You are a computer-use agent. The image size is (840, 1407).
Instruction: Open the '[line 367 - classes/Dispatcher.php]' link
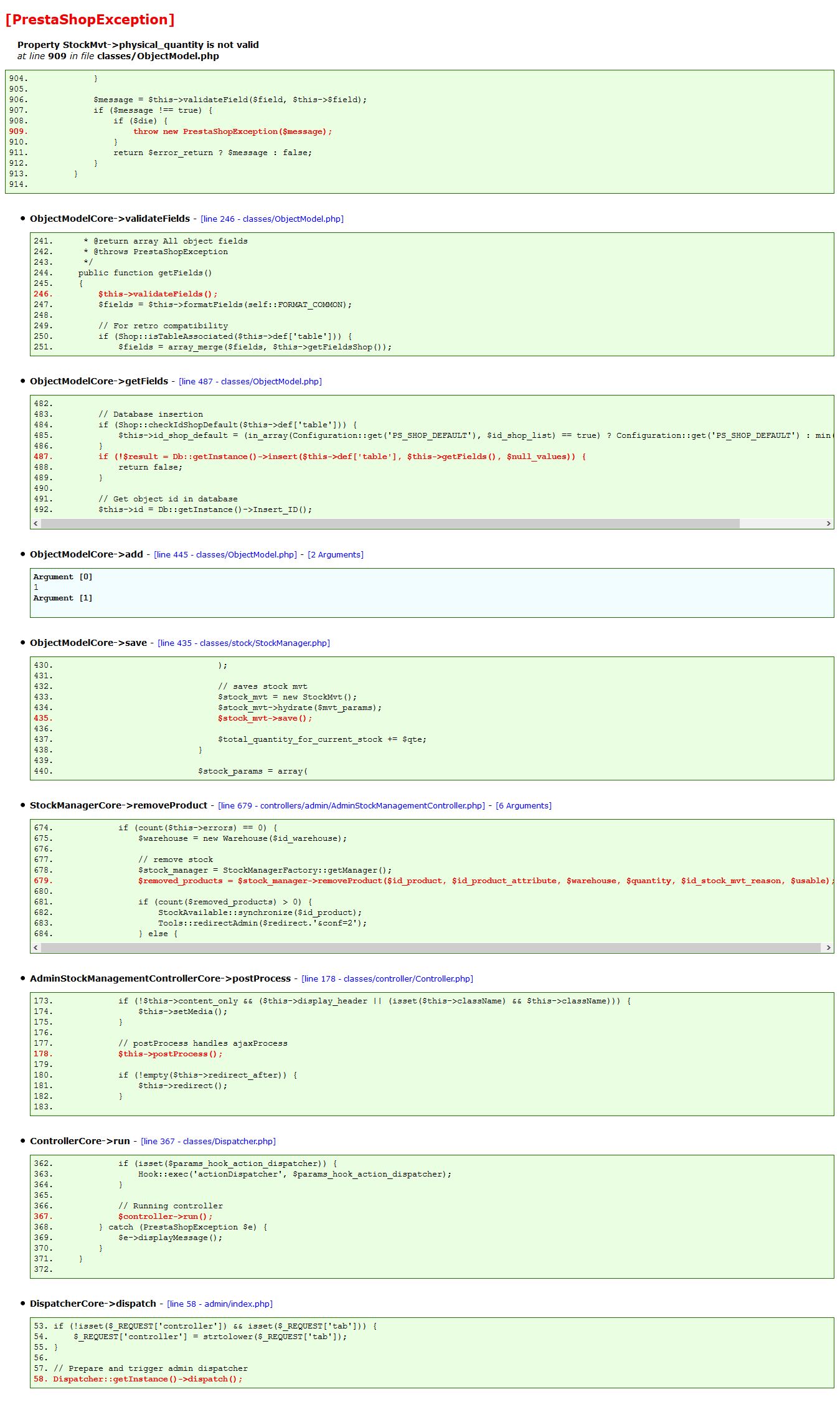(208, 1142)
